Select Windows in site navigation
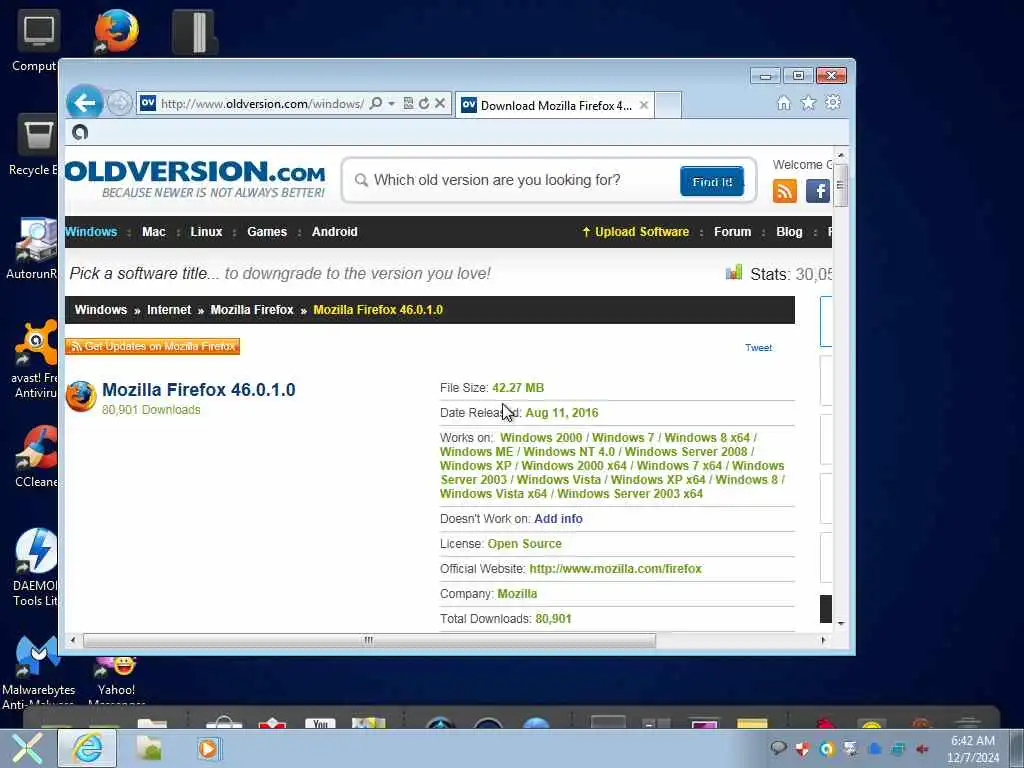The width and height of the screenshot is (1024, 768). point(91,232)
